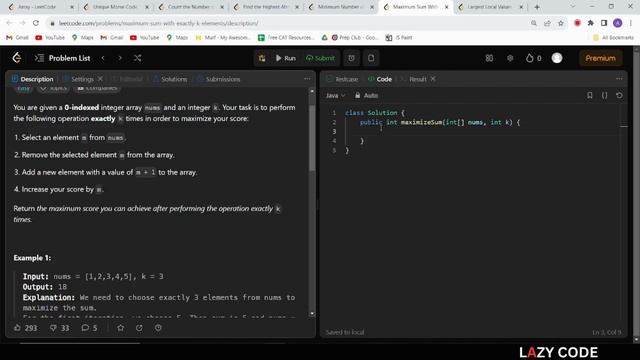Go to the previous problem arrow
This screenshot has height=360, width=640.
(103, 58)
